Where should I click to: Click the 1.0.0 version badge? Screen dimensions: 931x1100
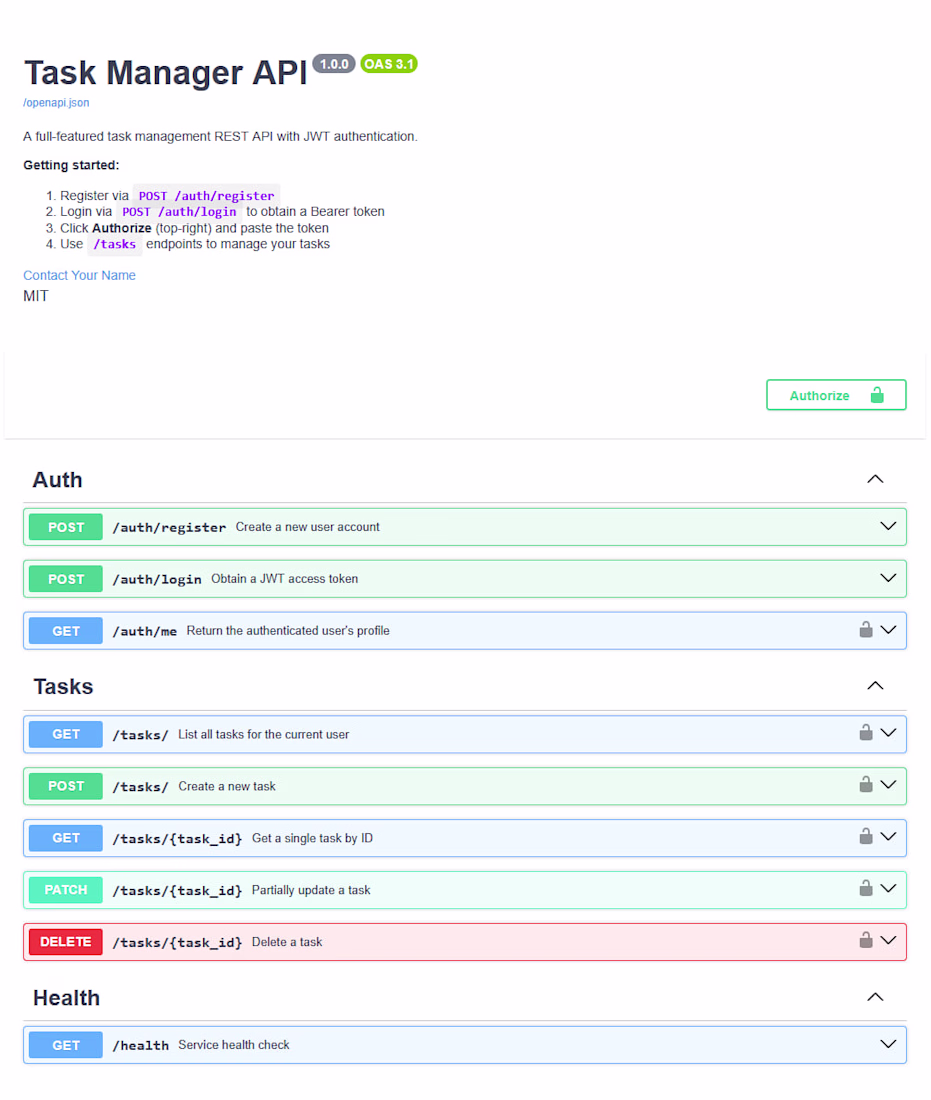click(334, 64)
